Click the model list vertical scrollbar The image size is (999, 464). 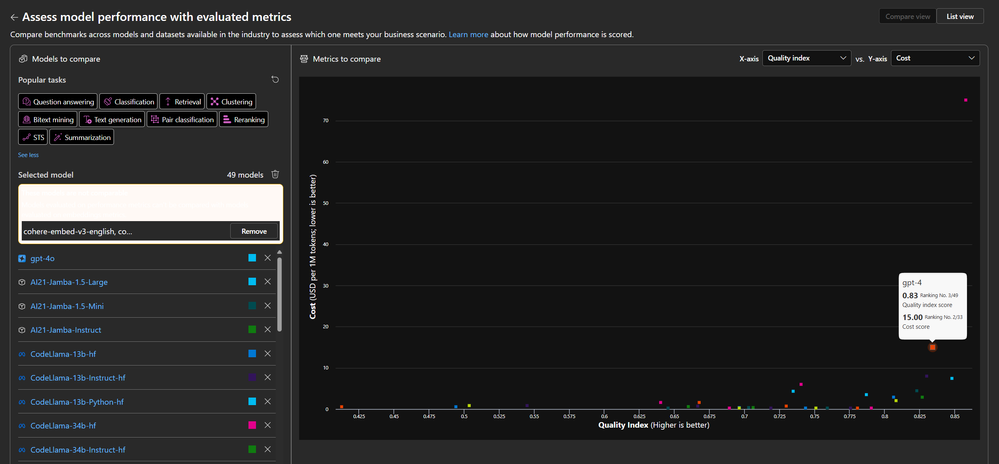(x=280, y=293)
